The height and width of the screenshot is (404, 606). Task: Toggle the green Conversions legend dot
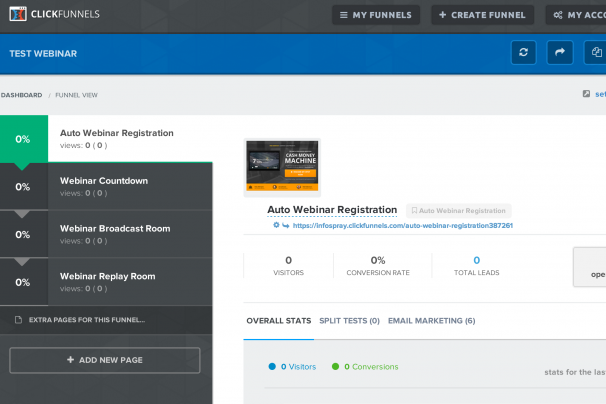(x=335, y=366)
